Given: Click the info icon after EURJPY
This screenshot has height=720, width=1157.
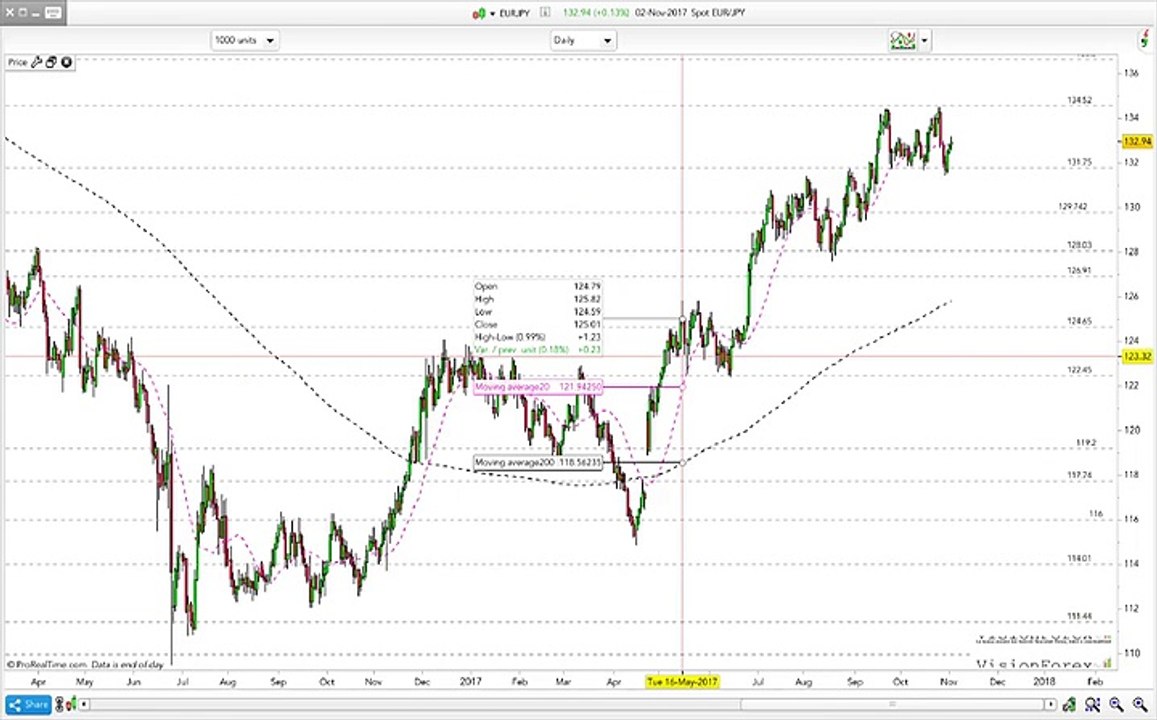Looking at the screenshot, I should pos(545,13).
